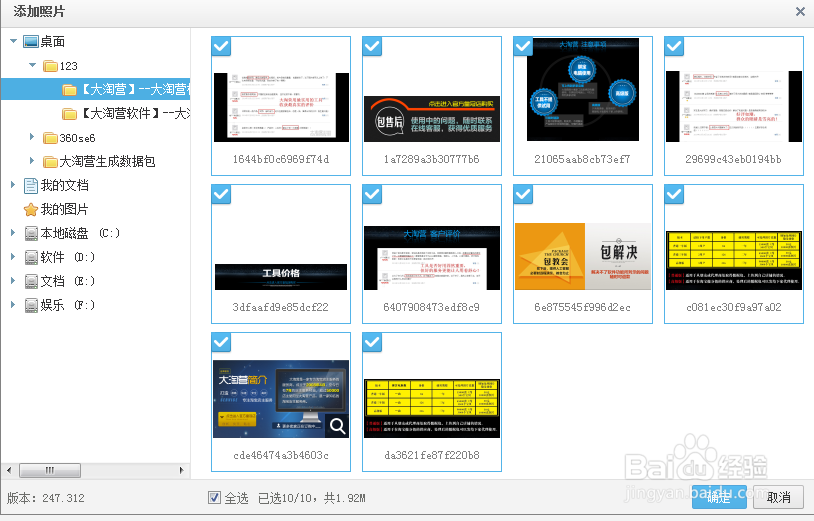Uncheck photo c081ec30f9a97a02

(x=674, y=194)
